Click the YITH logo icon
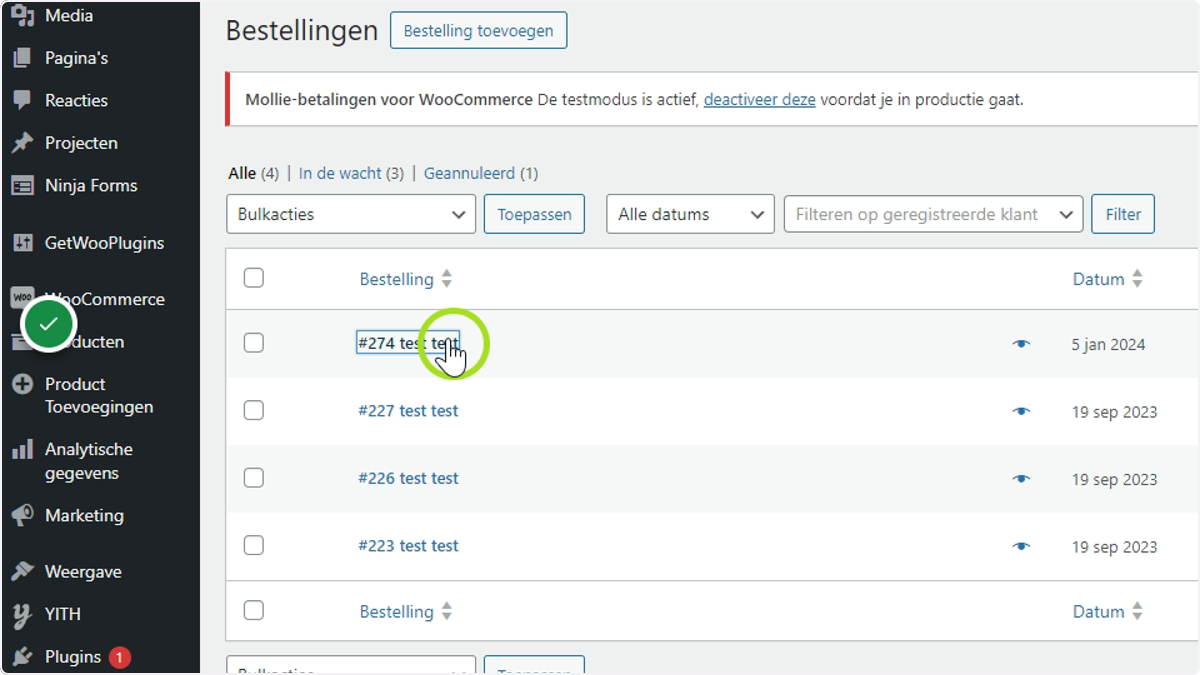Screen dimensions: 1200x675 (x=22, y=615)
